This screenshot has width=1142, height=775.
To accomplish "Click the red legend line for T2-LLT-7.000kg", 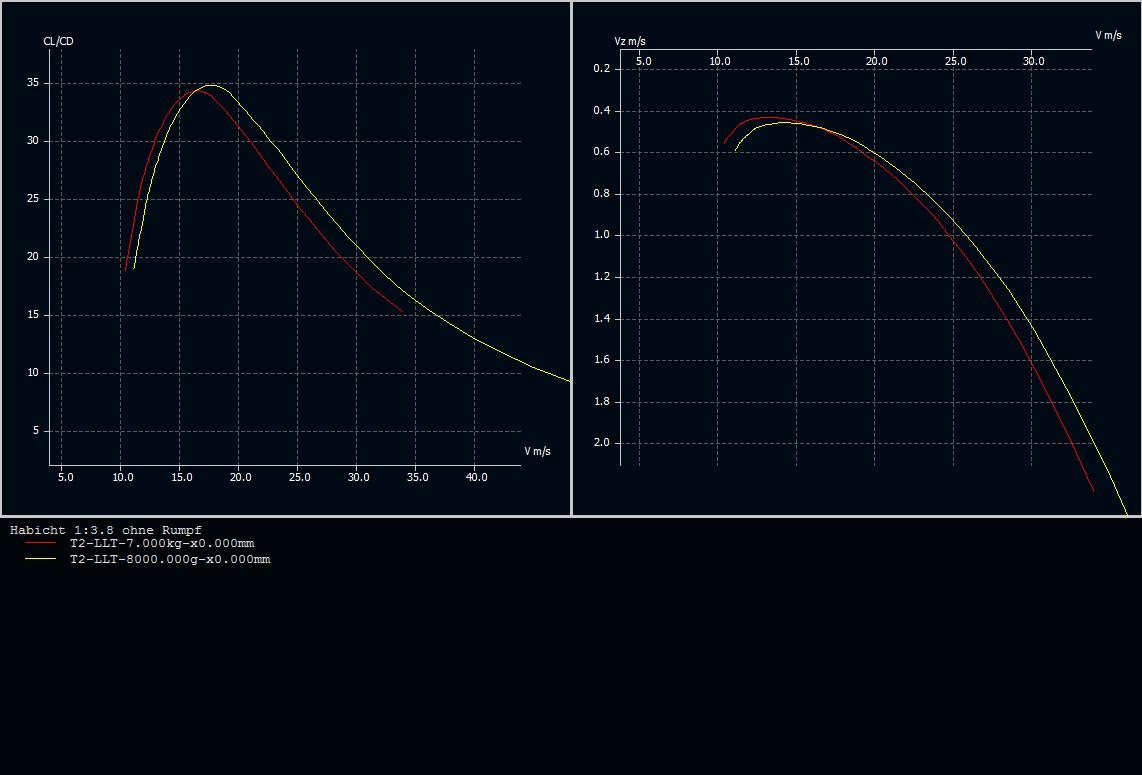I will point(40,543).
